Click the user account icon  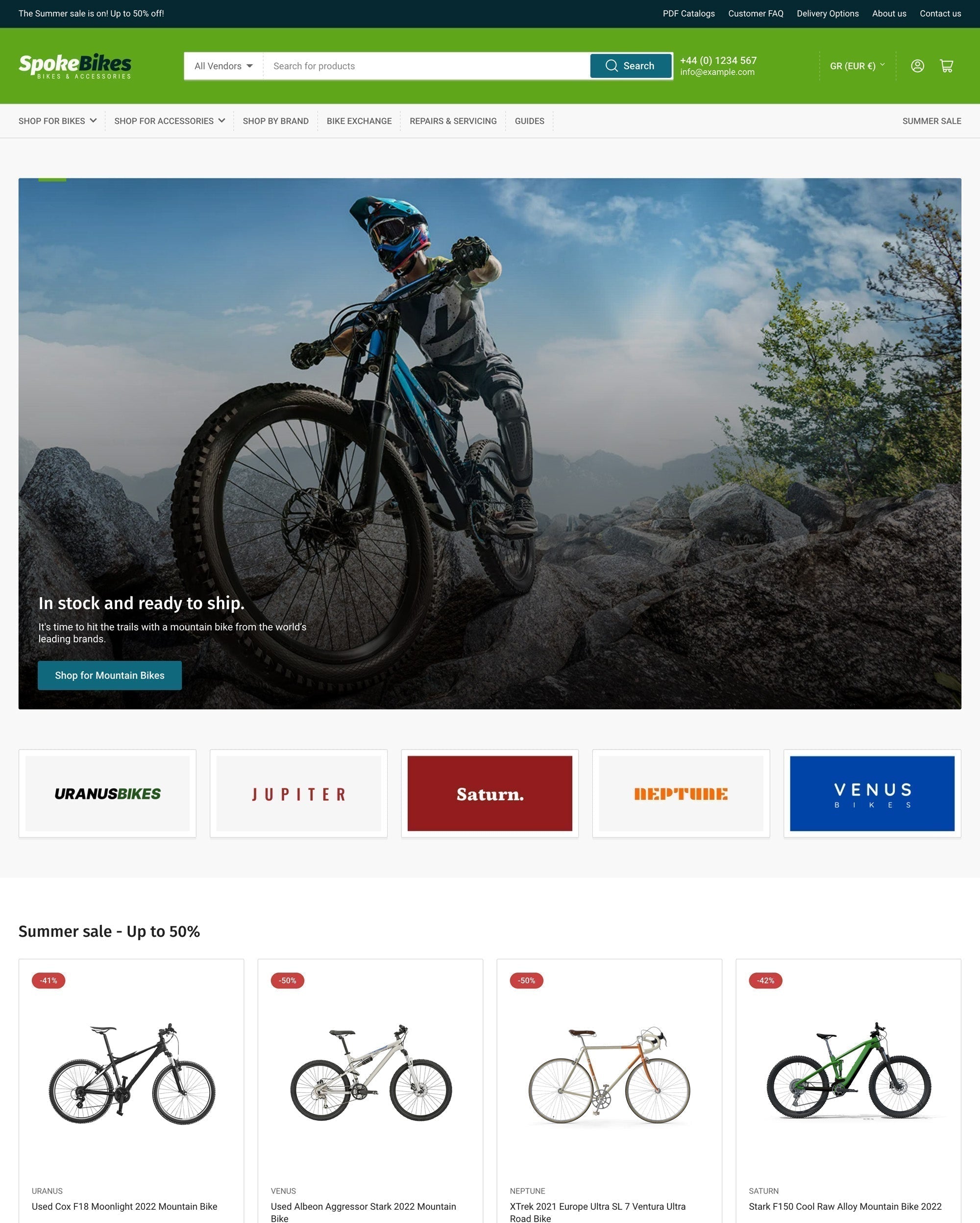[916, 65]
